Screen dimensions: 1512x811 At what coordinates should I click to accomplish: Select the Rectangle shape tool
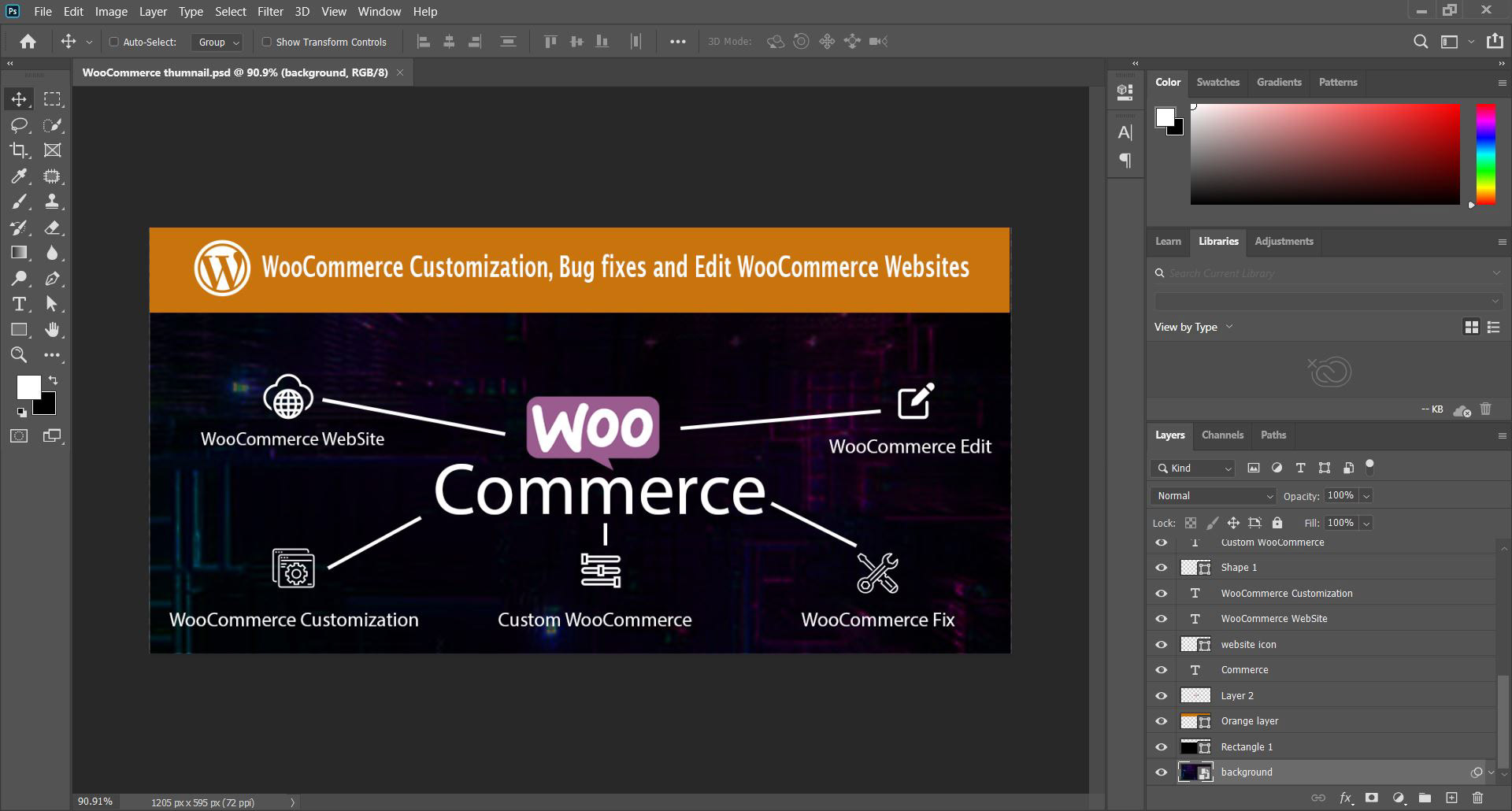tap(19, 330)
